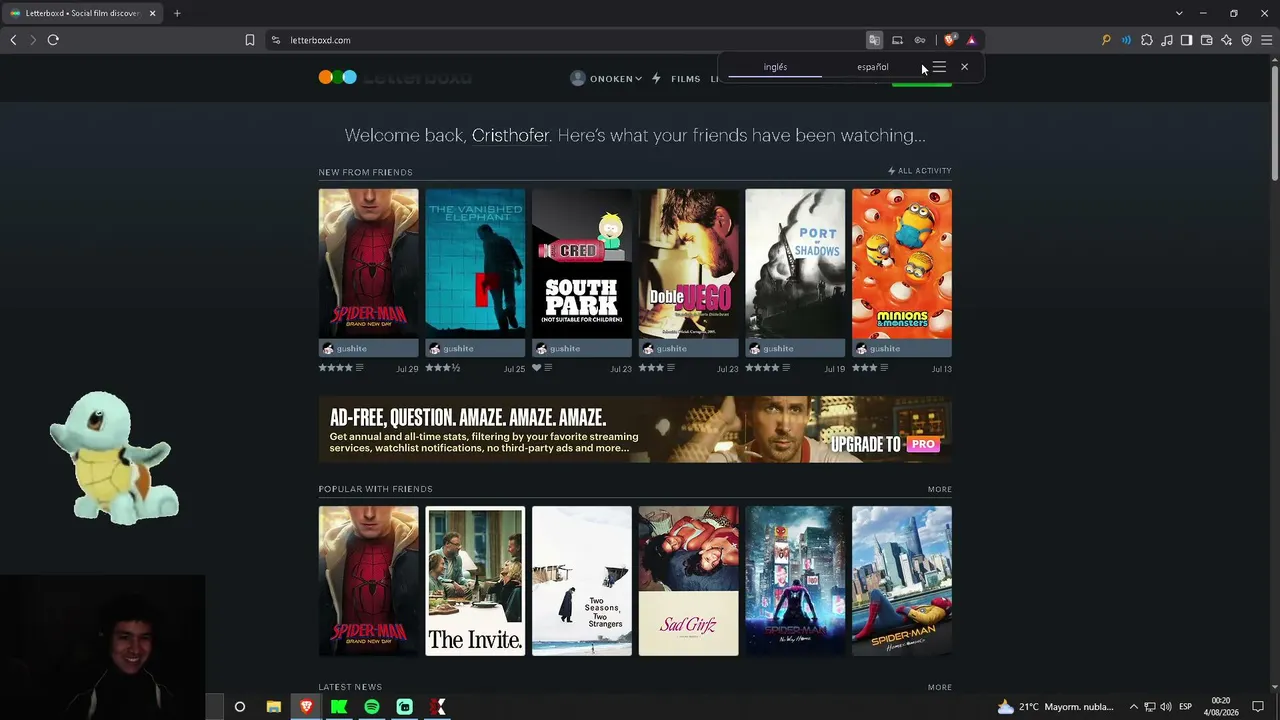The image size is (1280, 720).
Task: Open the Cristhofer profile link
Action: pos(510,135)
